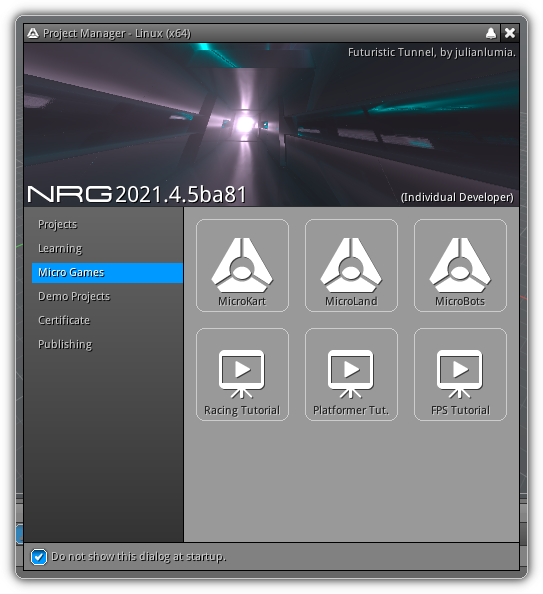Click the Futuristic Tunnel banner image
543x594 pixels.
(271, 124)
